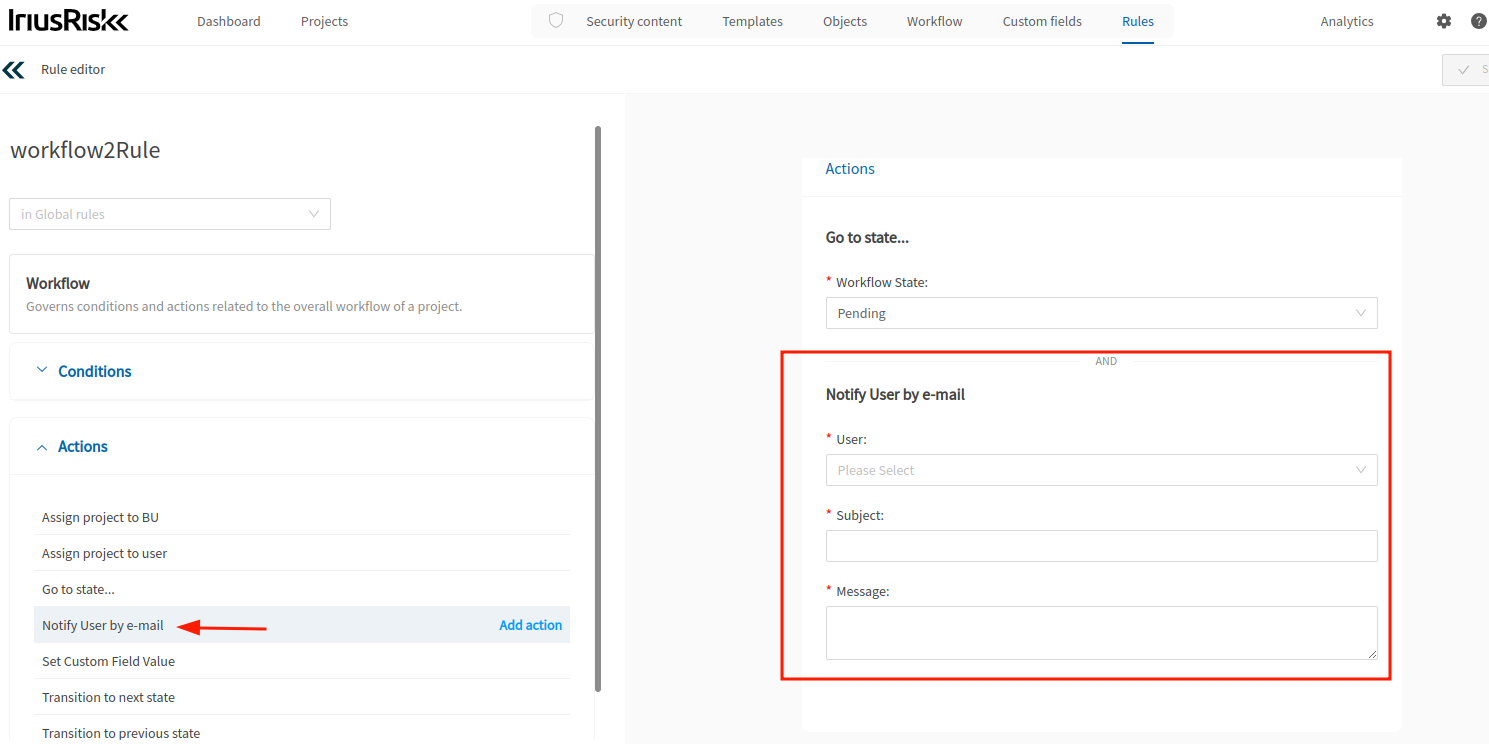Go to Projects
Viewport: 1489px width, 744px height.
325,21
